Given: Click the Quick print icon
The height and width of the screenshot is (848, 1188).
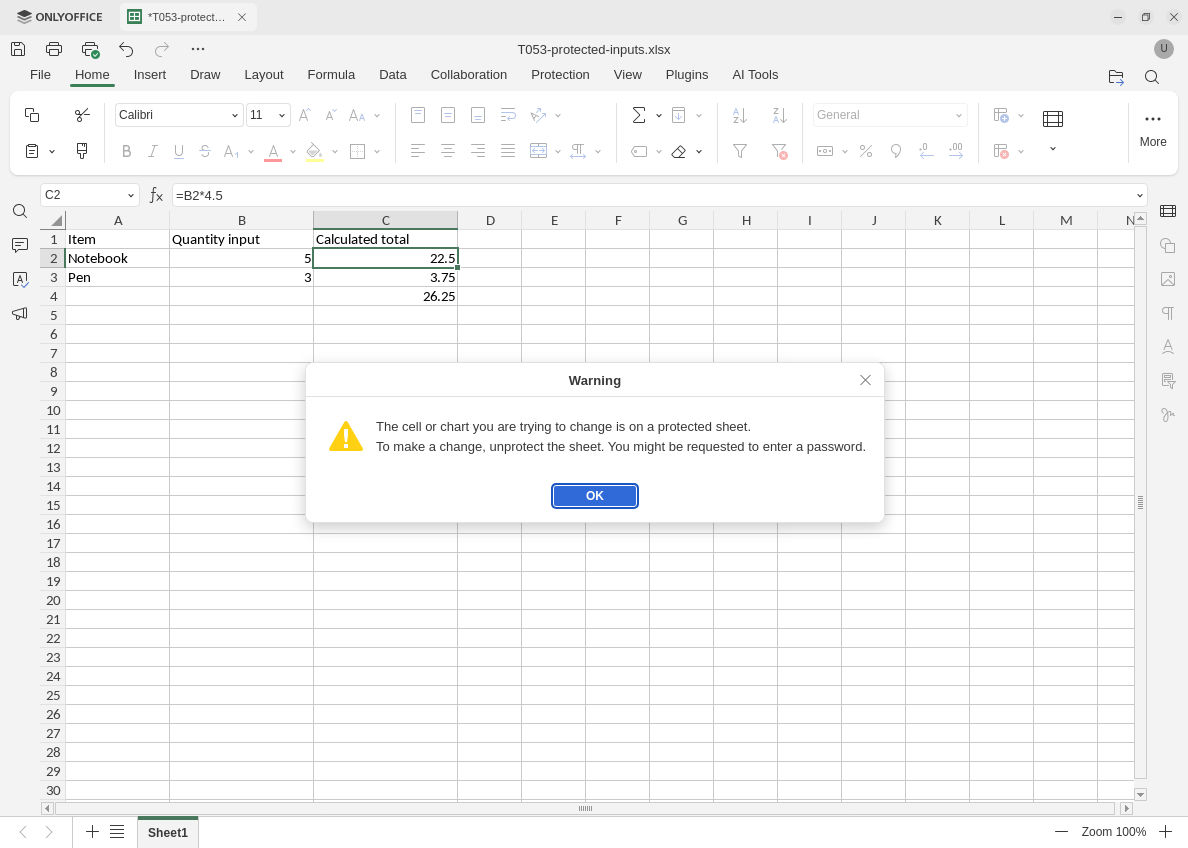Looking at the screenshot, I should point(90,49).
